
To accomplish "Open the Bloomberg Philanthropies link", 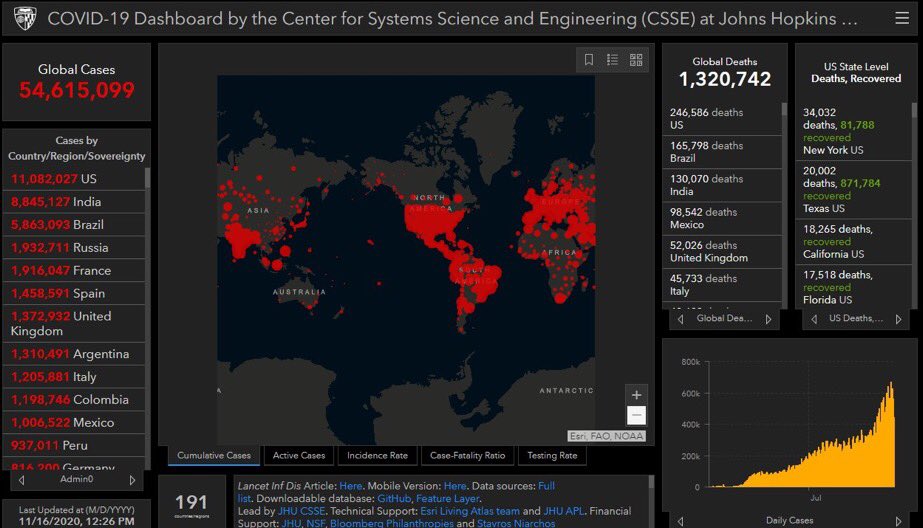I will coord(391,523).
